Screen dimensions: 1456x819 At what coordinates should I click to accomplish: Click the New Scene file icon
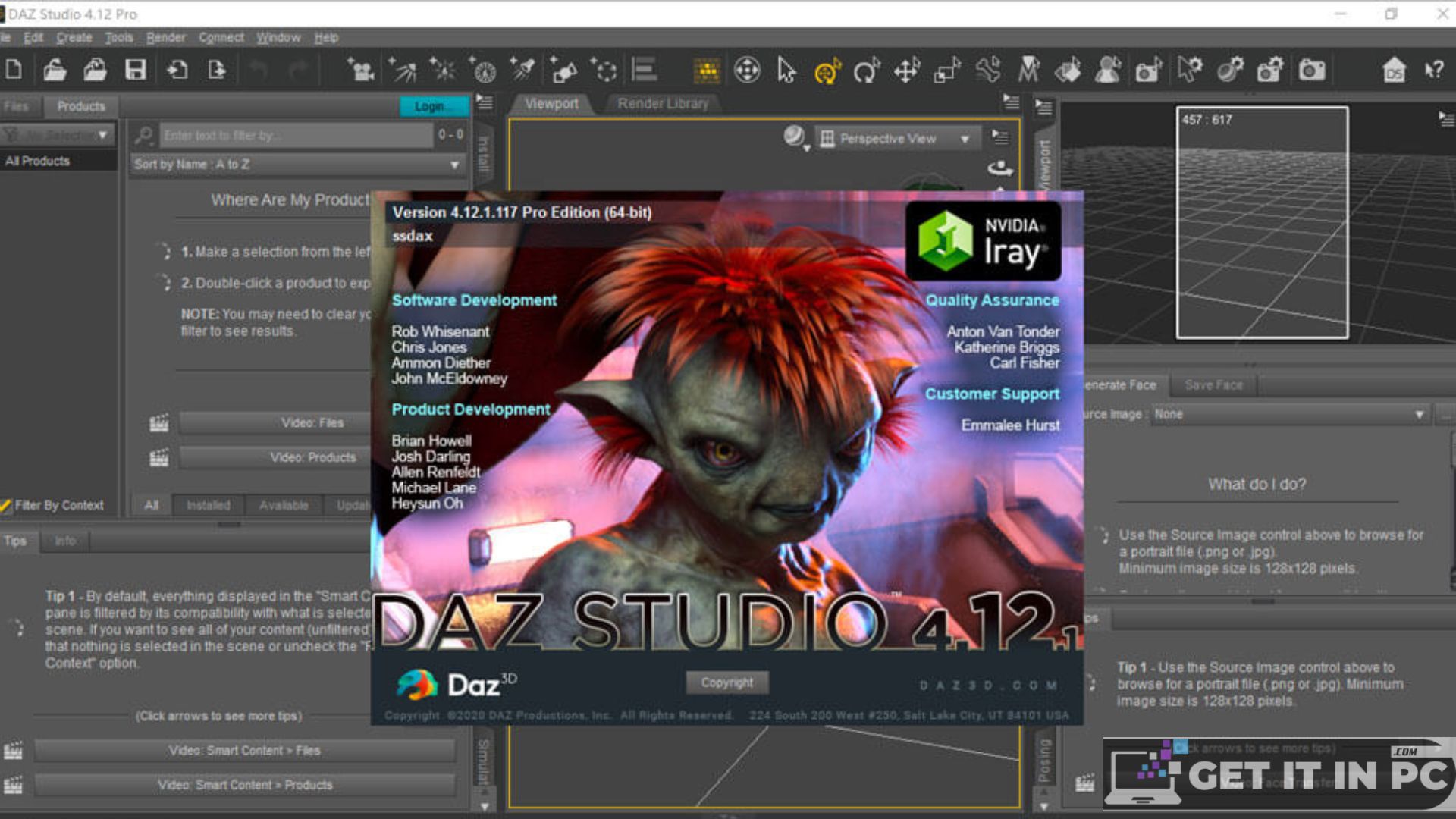click(14, 70)
